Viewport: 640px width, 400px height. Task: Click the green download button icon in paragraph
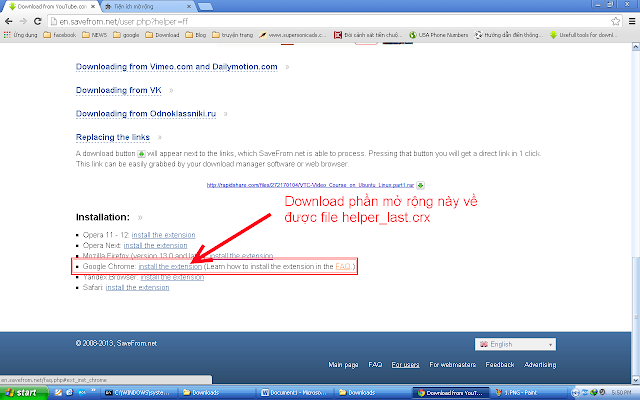coord(141,154)
